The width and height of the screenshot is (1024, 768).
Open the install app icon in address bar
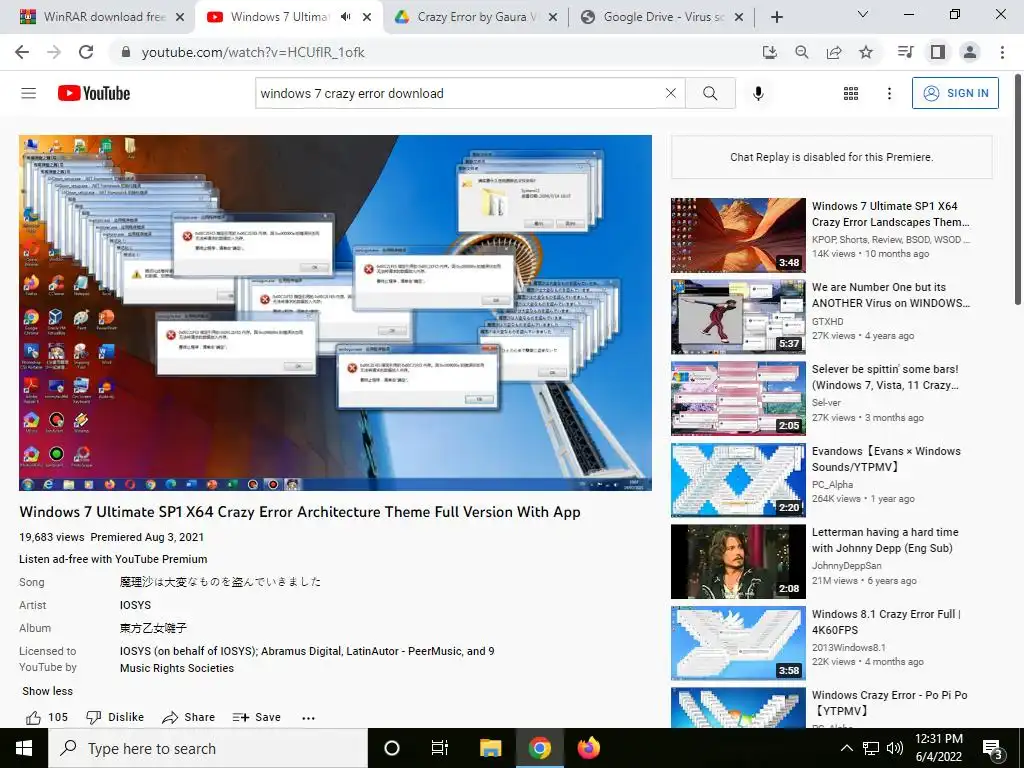(x=770, y=52)
